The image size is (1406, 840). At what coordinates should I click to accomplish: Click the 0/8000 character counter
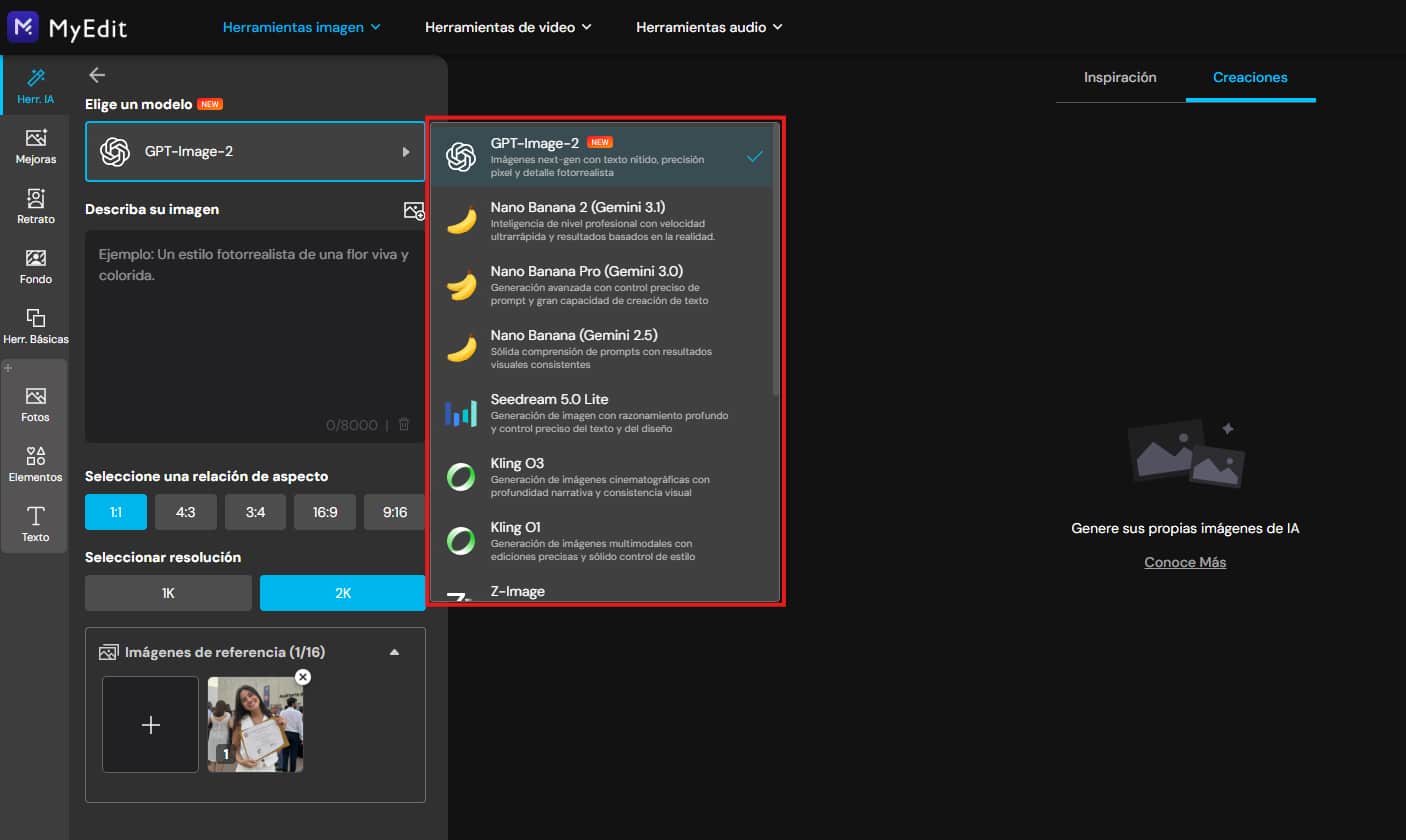click(352, 425)
